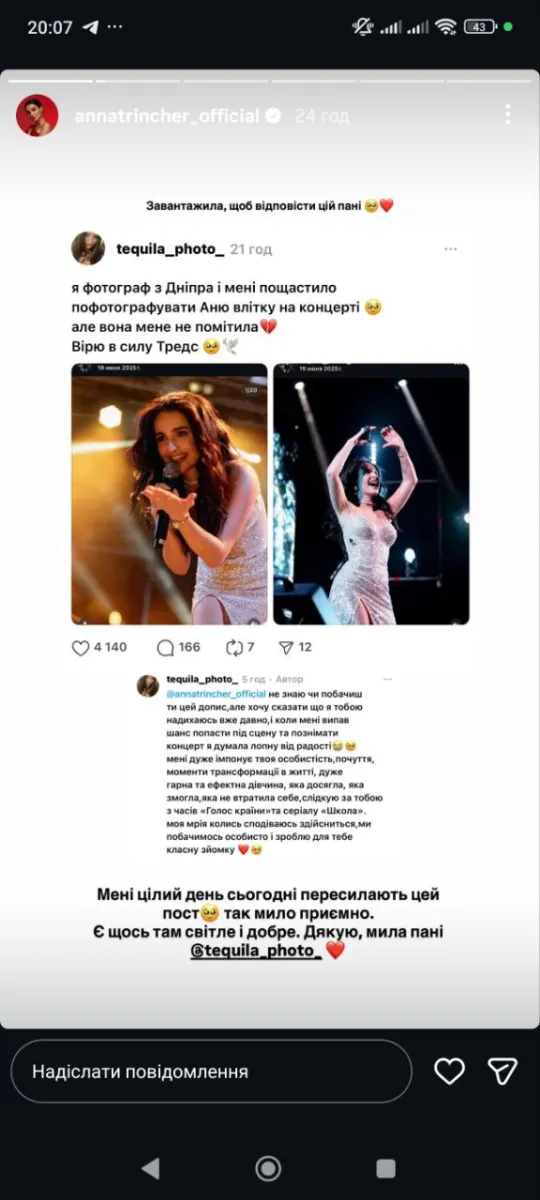
Task: Tap the raised-arms concert photo
Action: point(371,494)
